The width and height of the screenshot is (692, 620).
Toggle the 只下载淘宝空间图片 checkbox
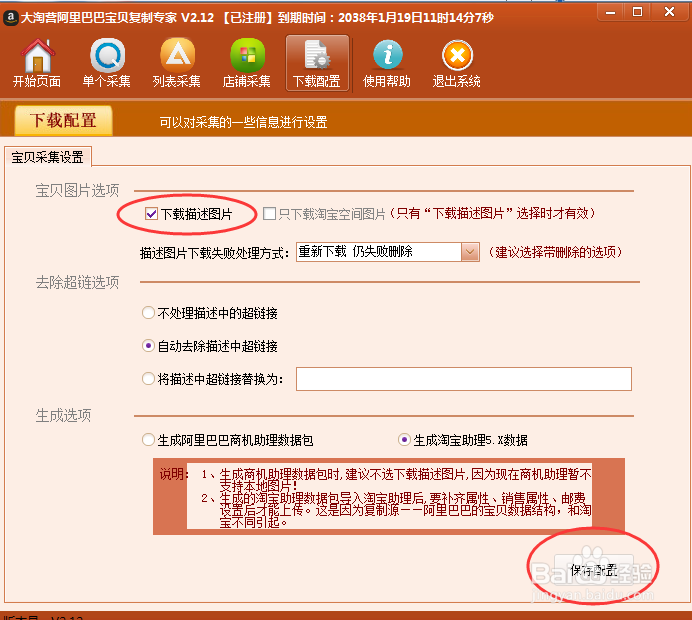pos(269,214)
